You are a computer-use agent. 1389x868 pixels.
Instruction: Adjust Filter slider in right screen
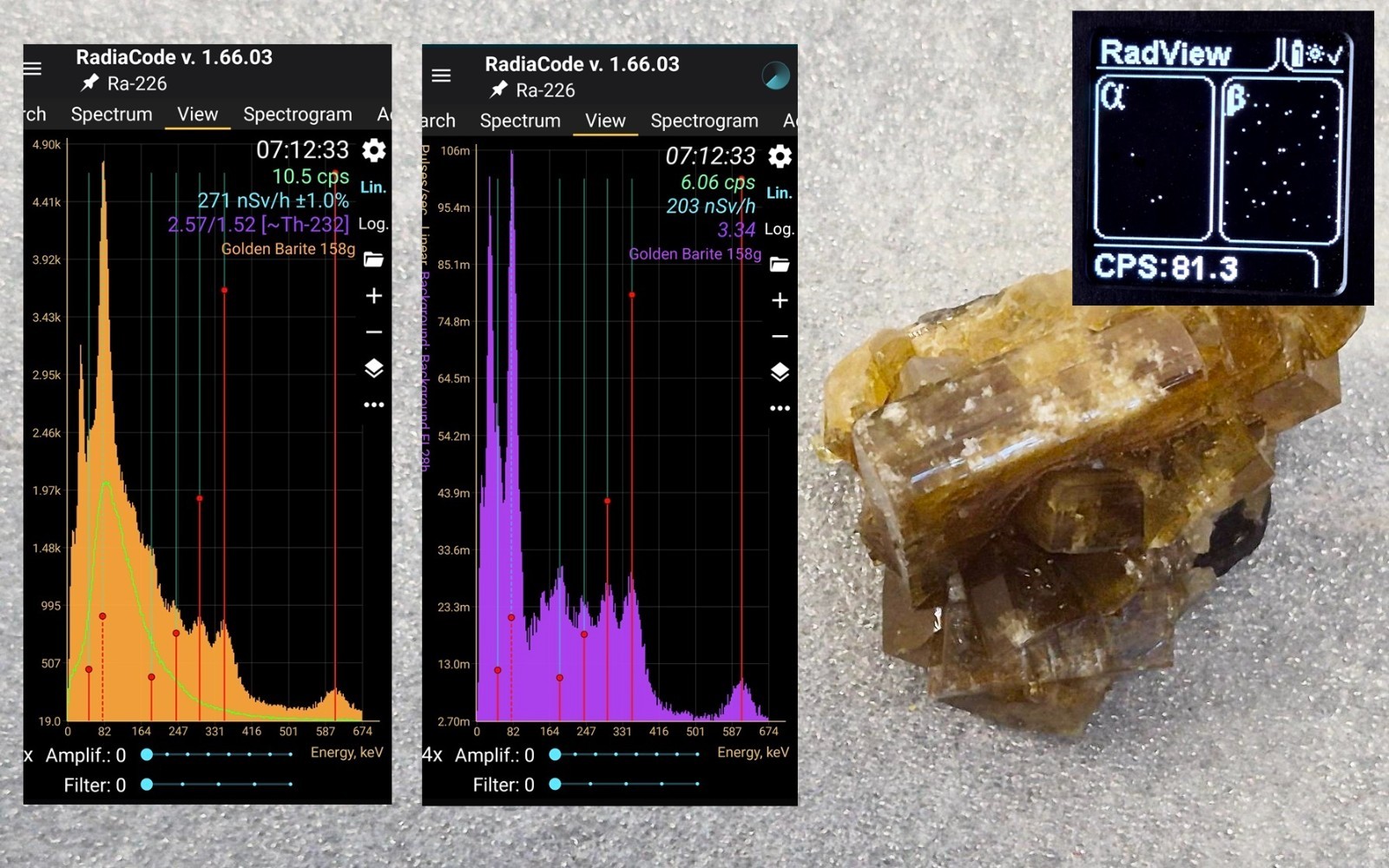click(626, 785)
